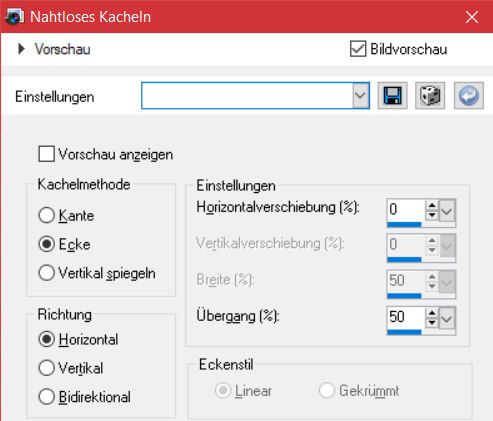
Task: Save the preset with the floppy disk icon
Action: coord(392,96)
